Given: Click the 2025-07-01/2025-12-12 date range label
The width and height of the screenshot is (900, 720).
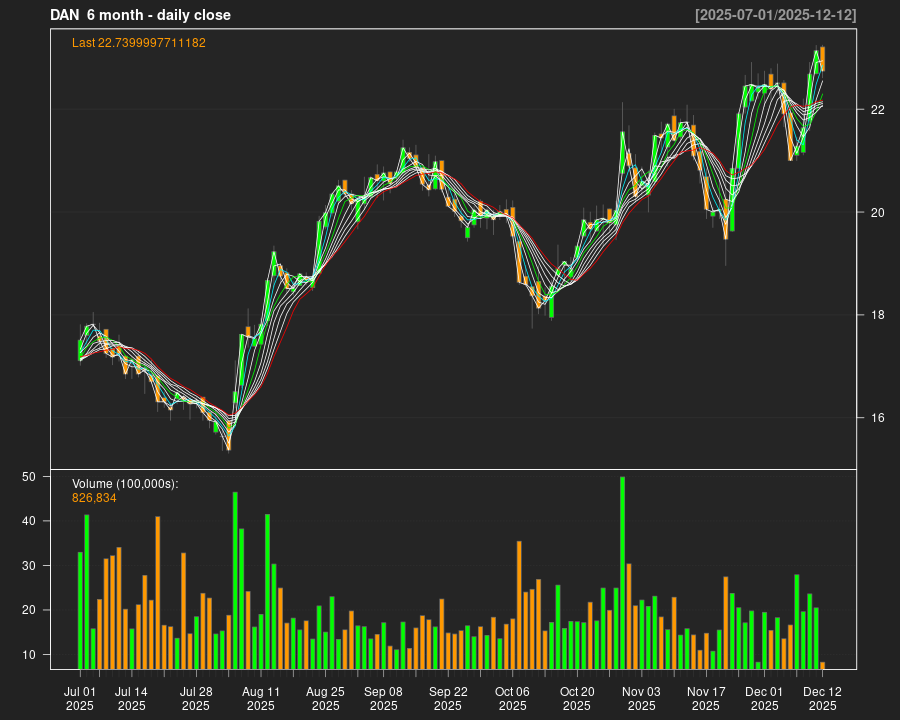Looking at the screenshot, I should click(775, 15).
